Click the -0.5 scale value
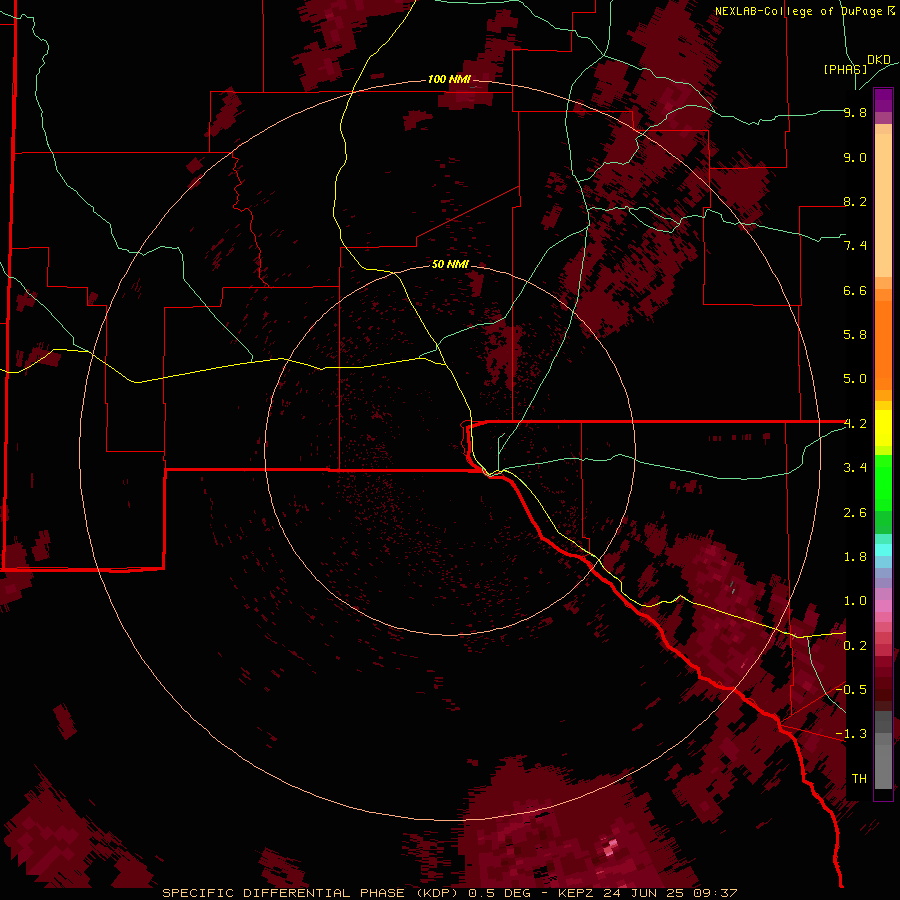This screenshot has width=900, height=900. click(x=851, y=689)
